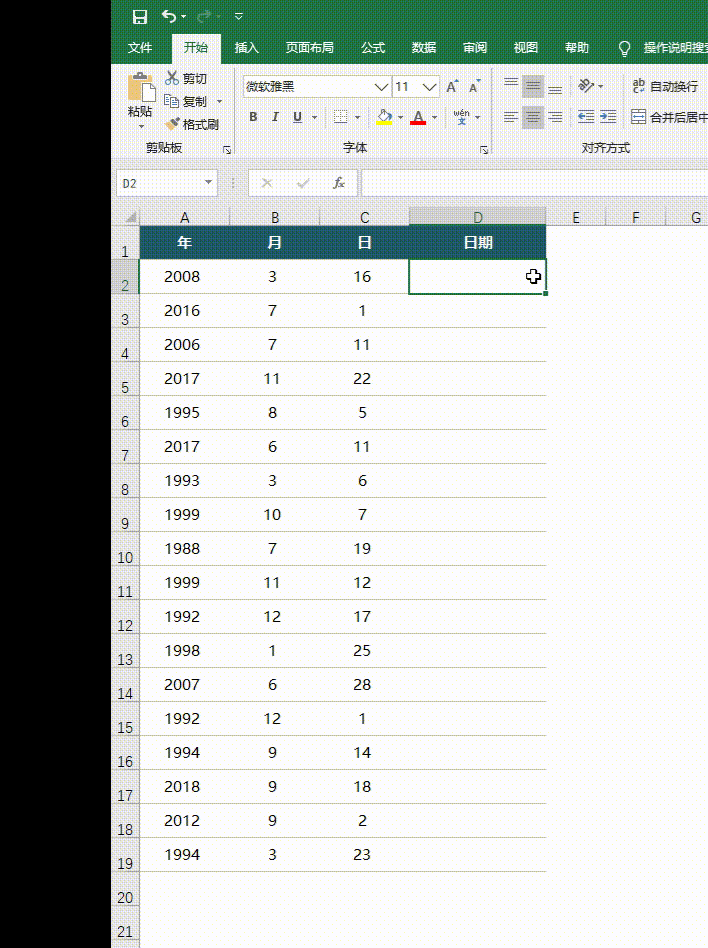The height and width of the screenshot is (948, 708).
Task: Expand the 粘贴 paste options arrow
Action: point(141,126)
